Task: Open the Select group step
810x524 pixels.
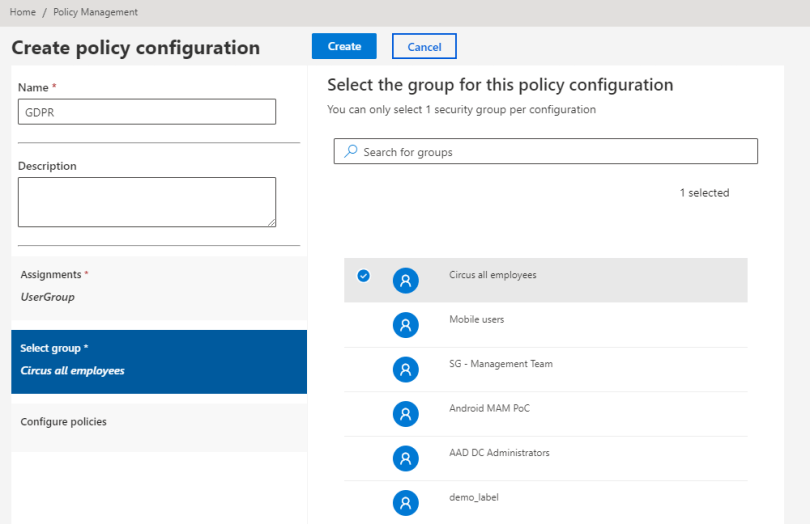Action: [158, 362]
